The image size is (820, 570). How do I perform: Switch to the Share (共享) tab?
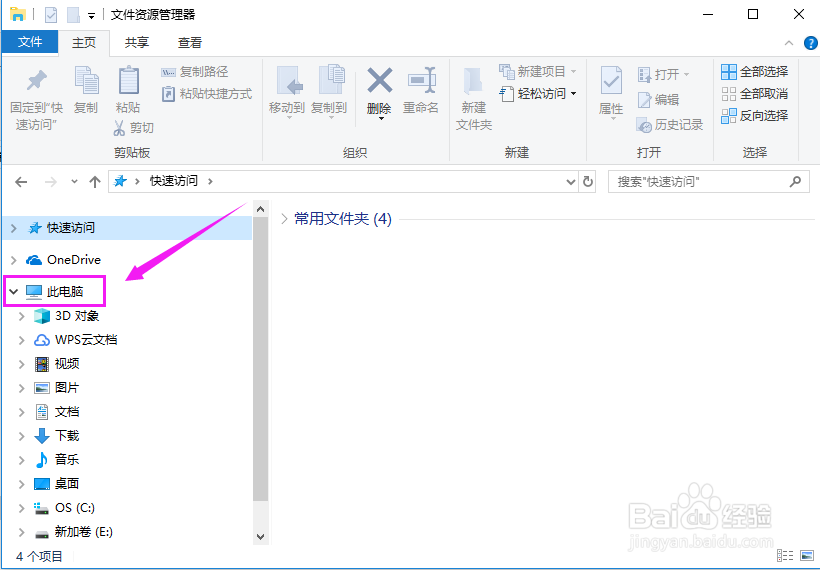[137, 43]
